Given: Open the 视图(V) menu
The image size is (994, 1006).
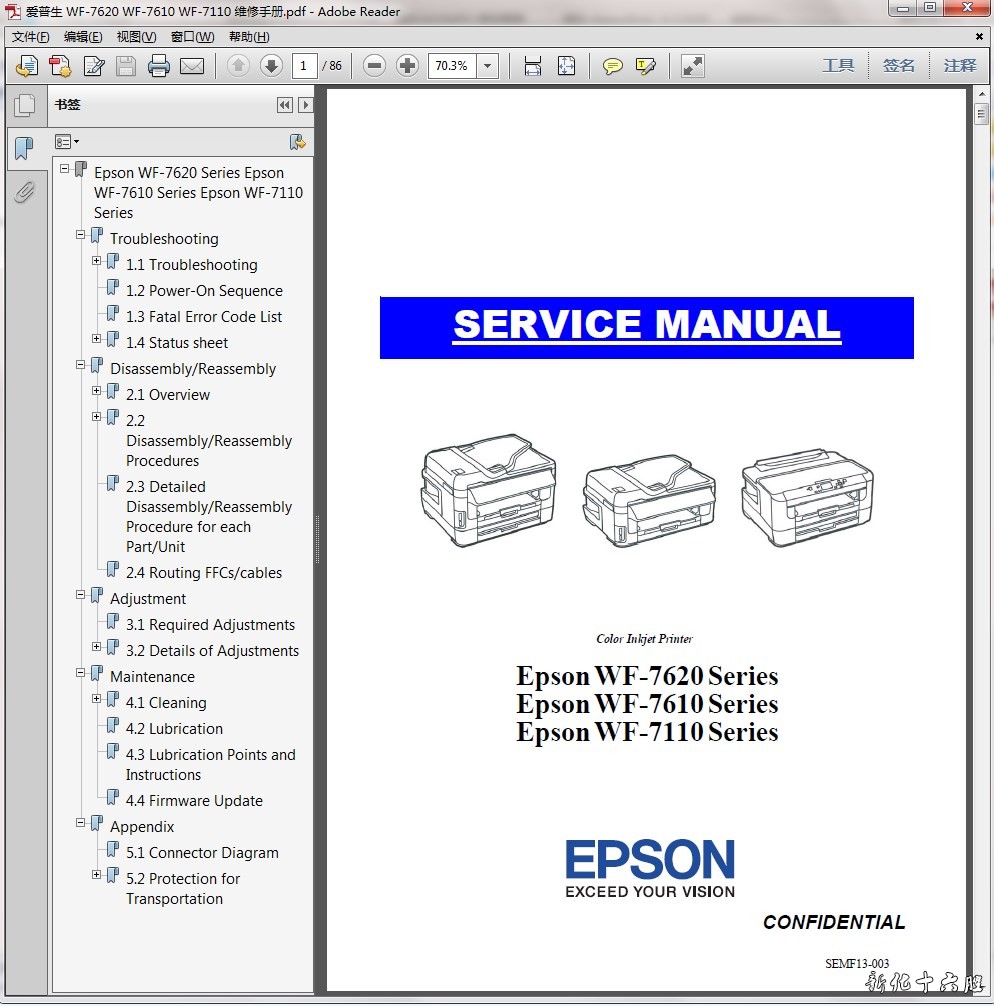Looking at the screenshot, I should tap(136, 37).
